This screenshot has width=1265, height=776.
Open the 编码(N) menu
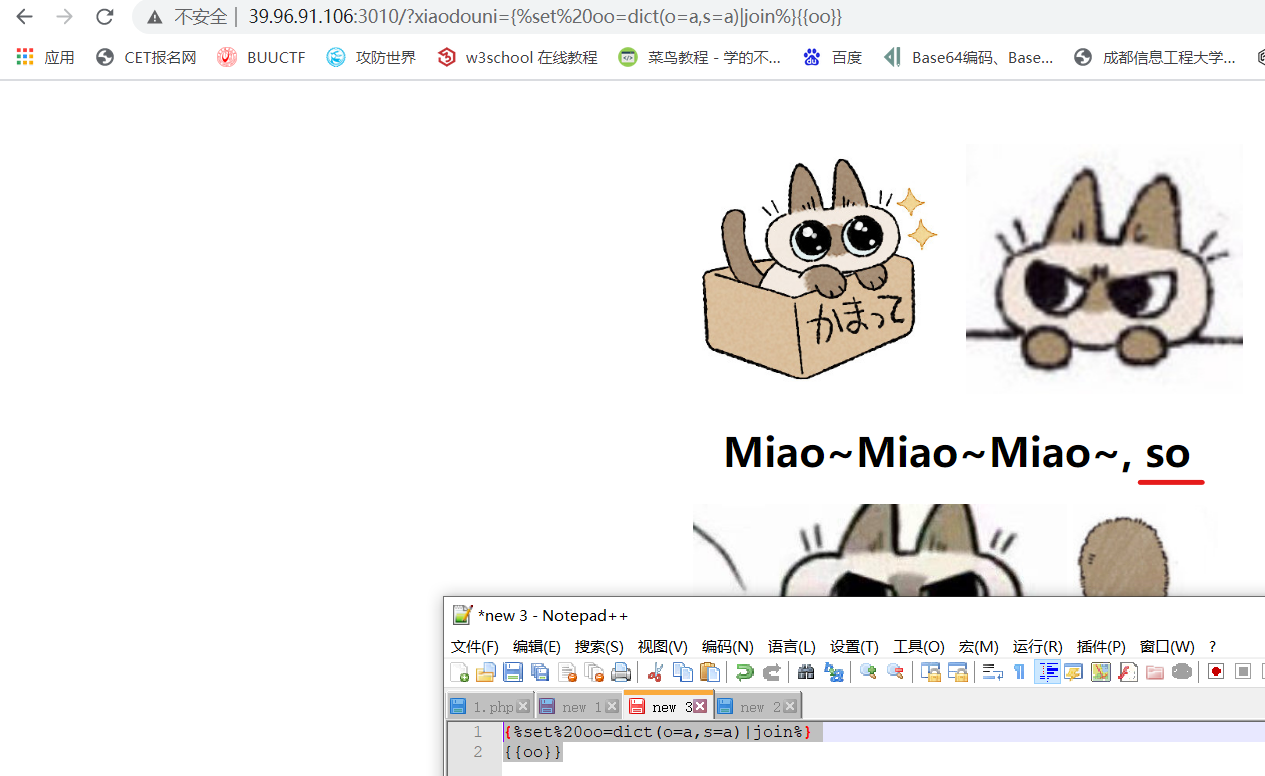point(728,647)
